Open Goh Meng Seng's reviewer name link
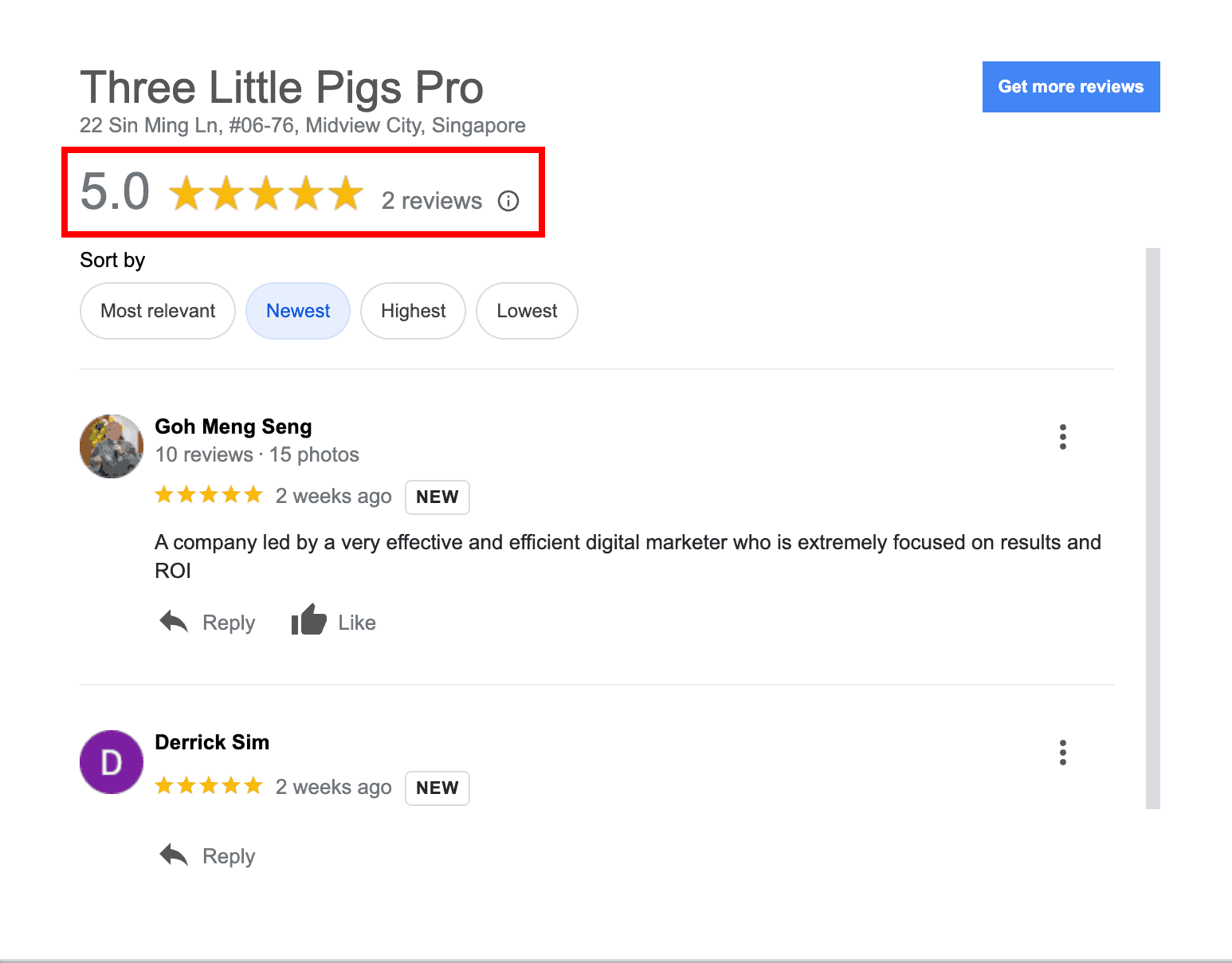1232x963 pixels. [x=233, y=426]
